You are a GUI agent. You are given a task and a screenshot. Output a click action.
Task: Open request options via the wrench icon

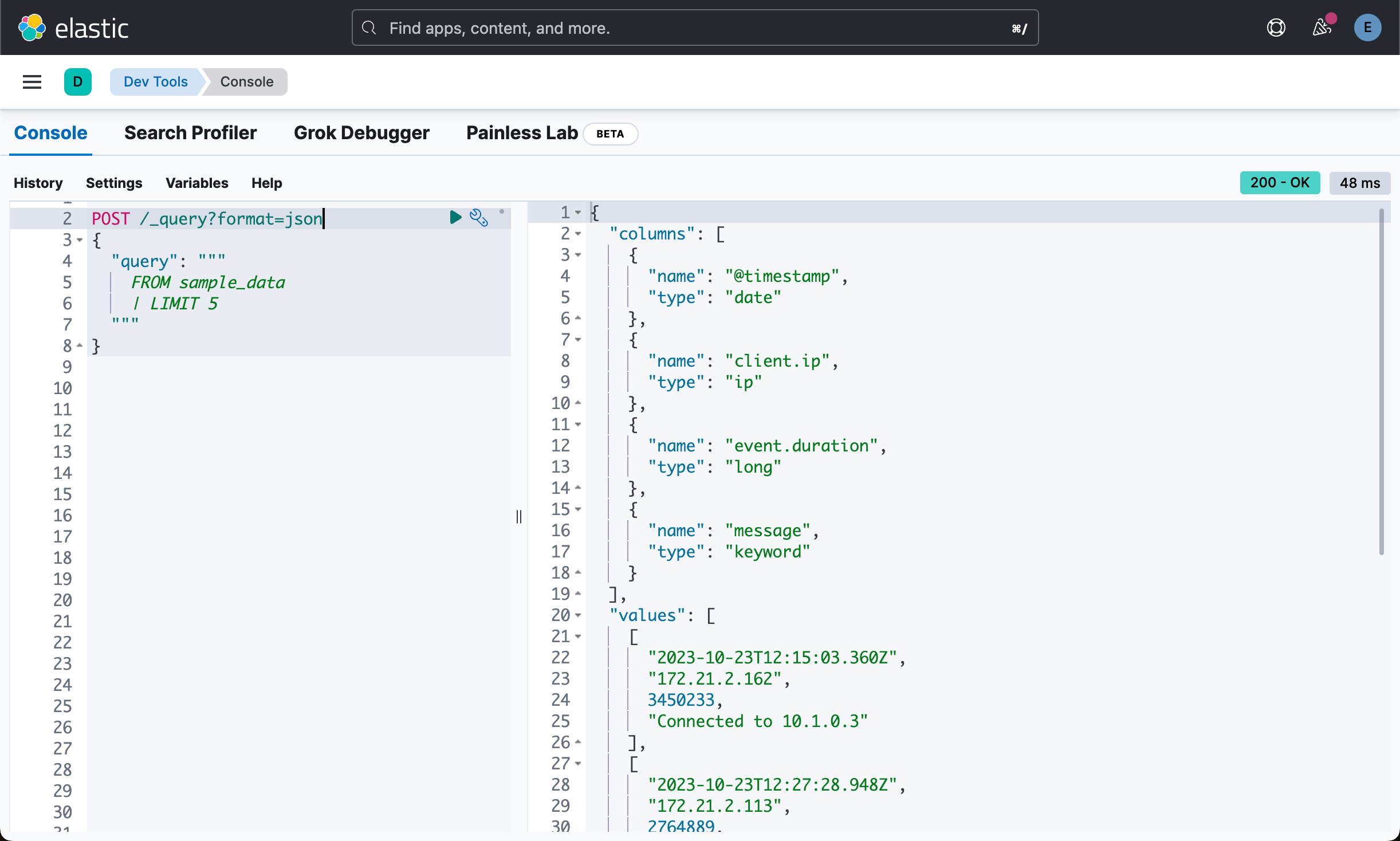479,218
